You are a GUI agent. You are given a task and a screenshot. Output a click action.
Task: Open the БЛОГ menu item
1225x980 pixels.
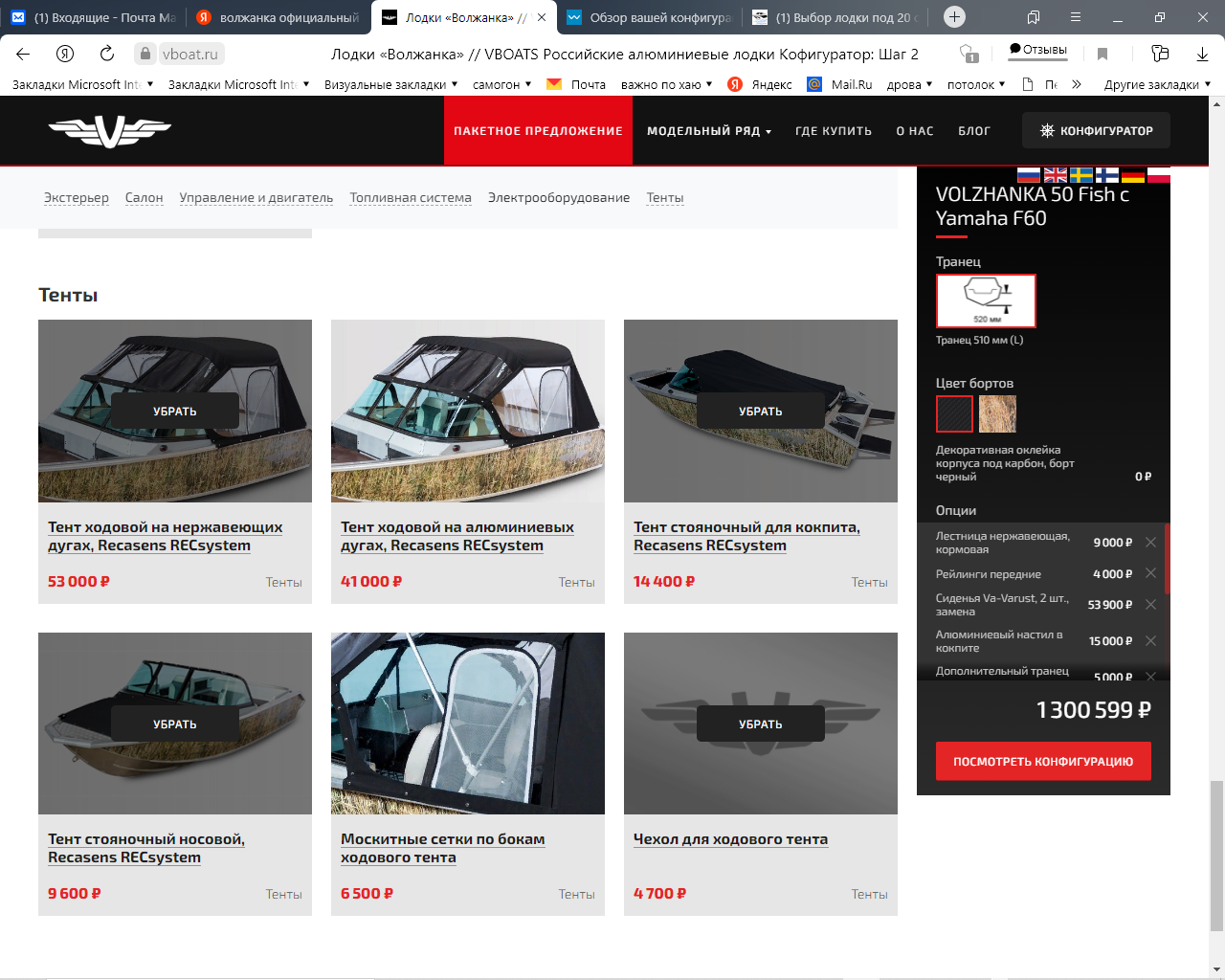click(x=974, y=131)
